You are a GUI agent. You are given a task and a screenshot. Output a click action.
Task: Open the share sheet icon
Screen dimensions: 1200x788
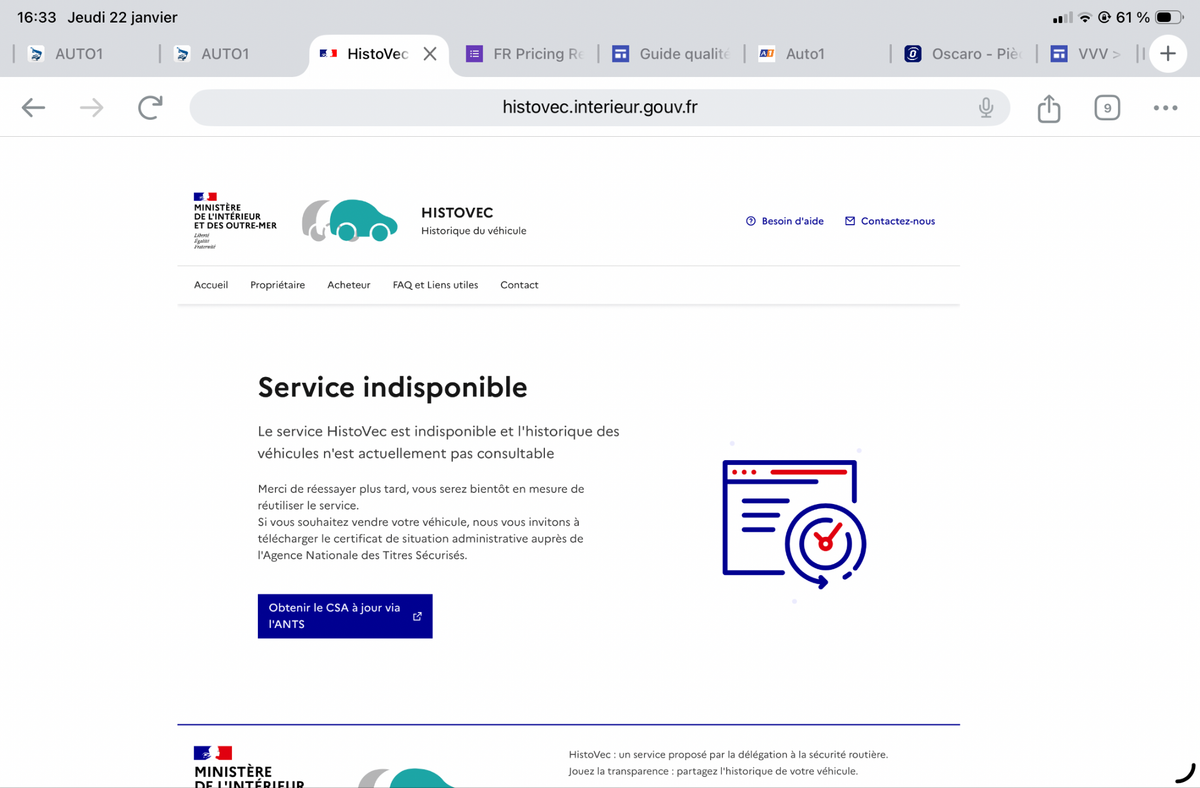coord(1048,108)
